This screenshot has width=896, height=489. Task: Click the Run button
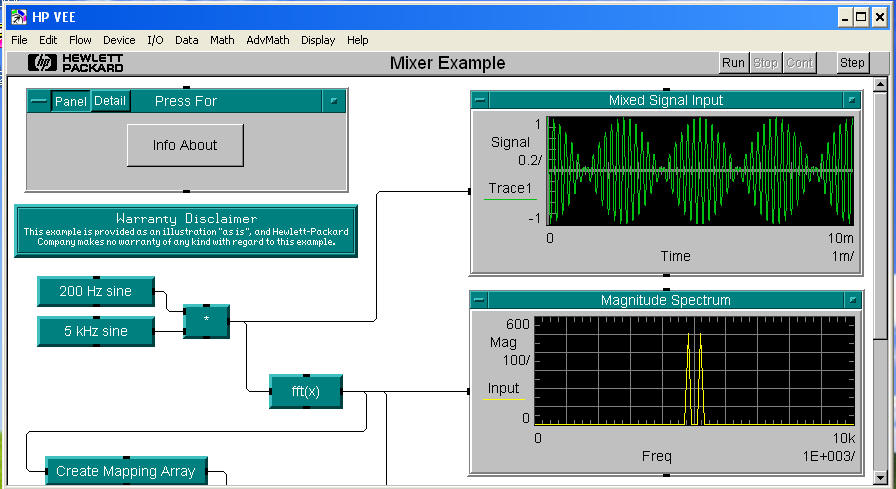(x=733, y=63)
